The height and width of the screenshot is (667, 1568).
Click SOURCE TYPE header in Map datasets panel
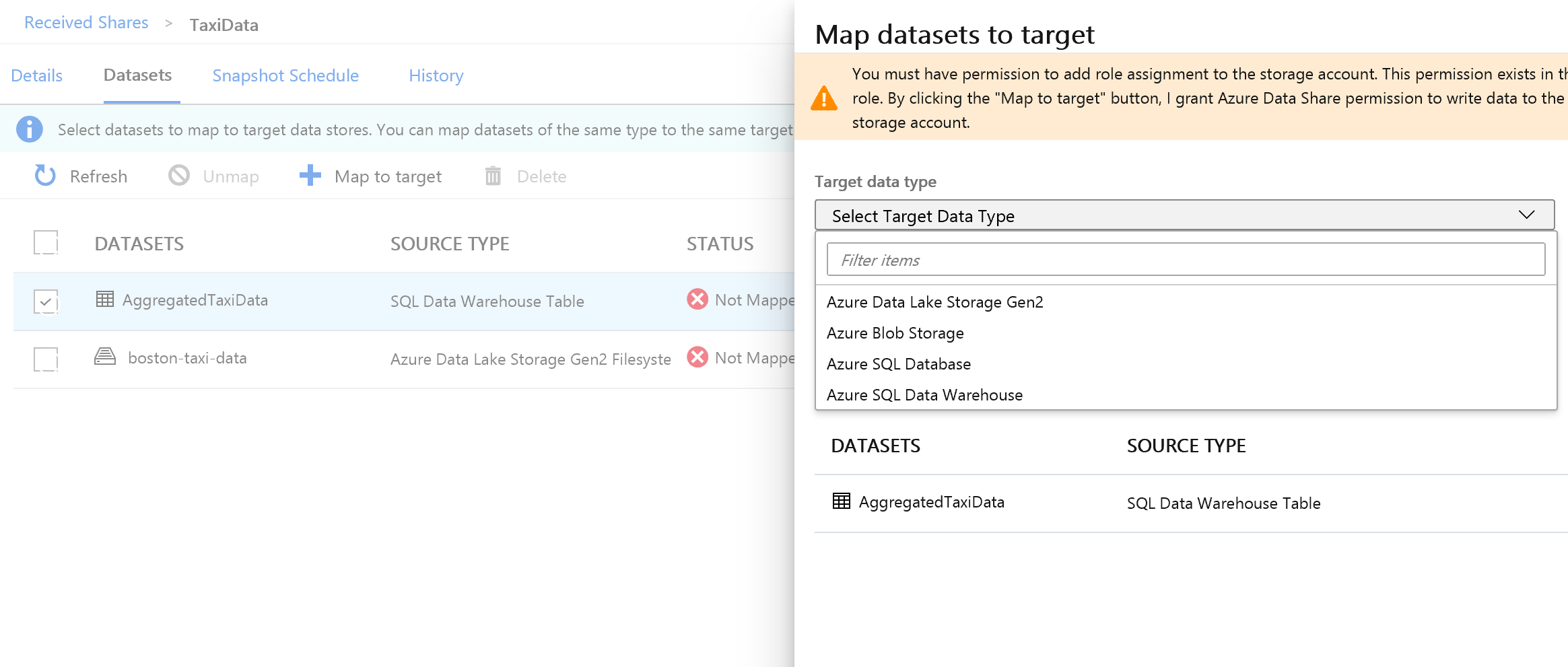point(1186,446)
